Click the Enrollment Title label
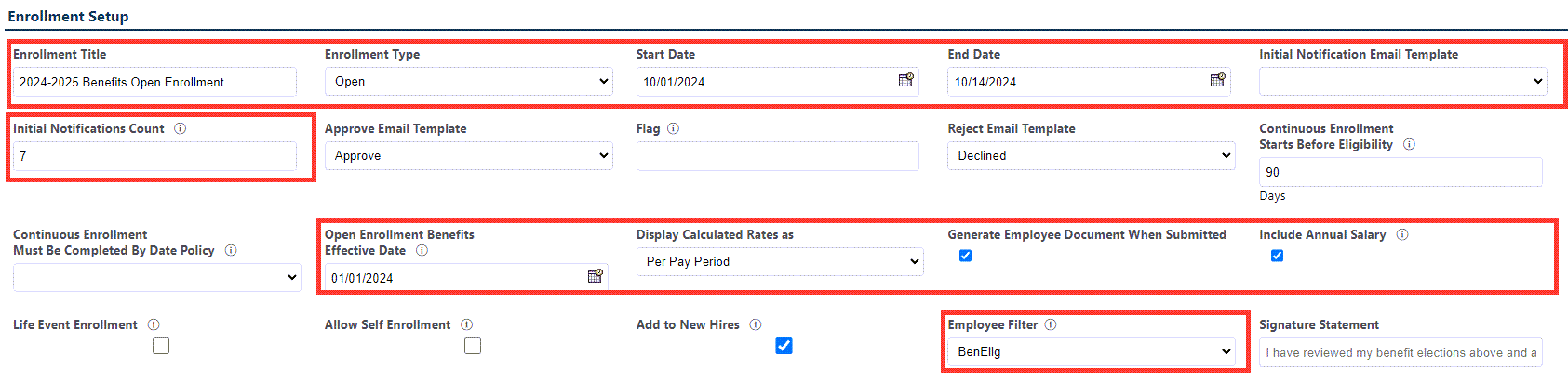 pyautogui.click(x=60, y=54)
